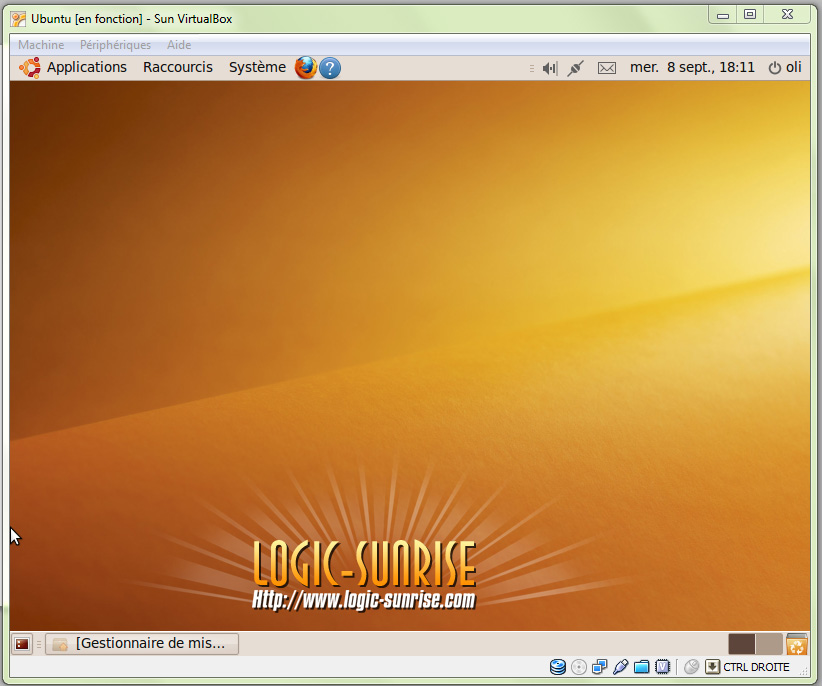Open the clock calendar showing 18:11
The height and width of the screenshot is (686, 822).
tap(692, 68)
